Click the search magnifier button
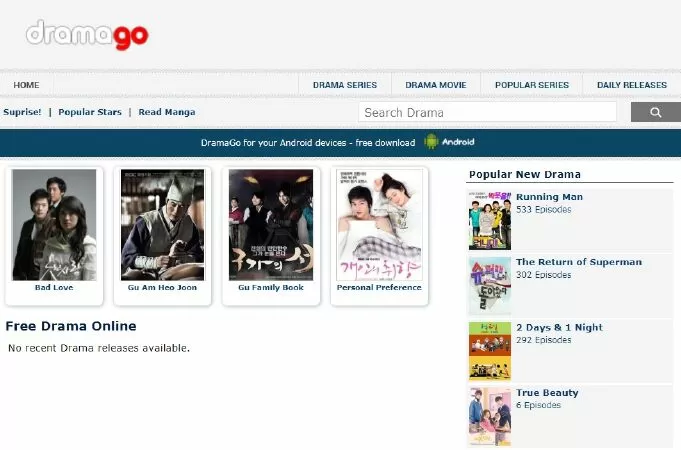 click(655, 112)
